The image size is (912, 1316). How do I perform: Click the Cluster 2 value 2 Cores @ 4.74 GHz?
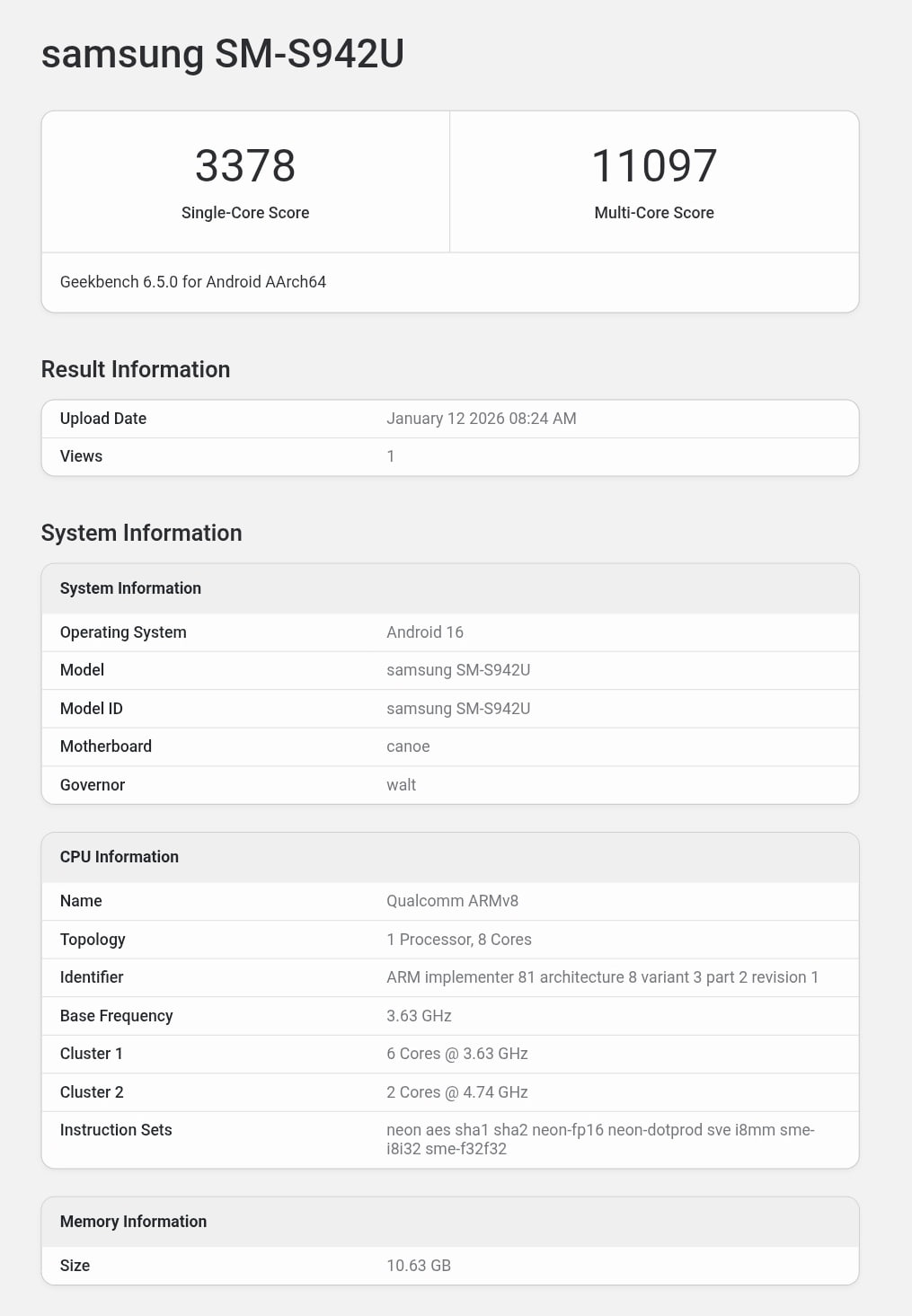pos(456,1092)
